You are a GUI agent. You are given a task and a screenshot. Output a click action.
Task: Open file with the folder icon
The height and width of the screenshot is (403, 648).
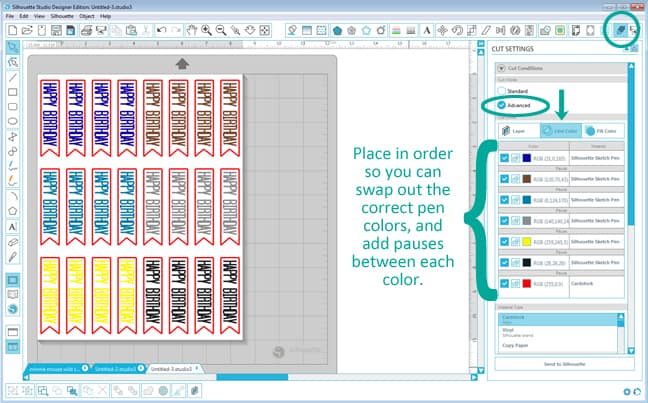27,30
